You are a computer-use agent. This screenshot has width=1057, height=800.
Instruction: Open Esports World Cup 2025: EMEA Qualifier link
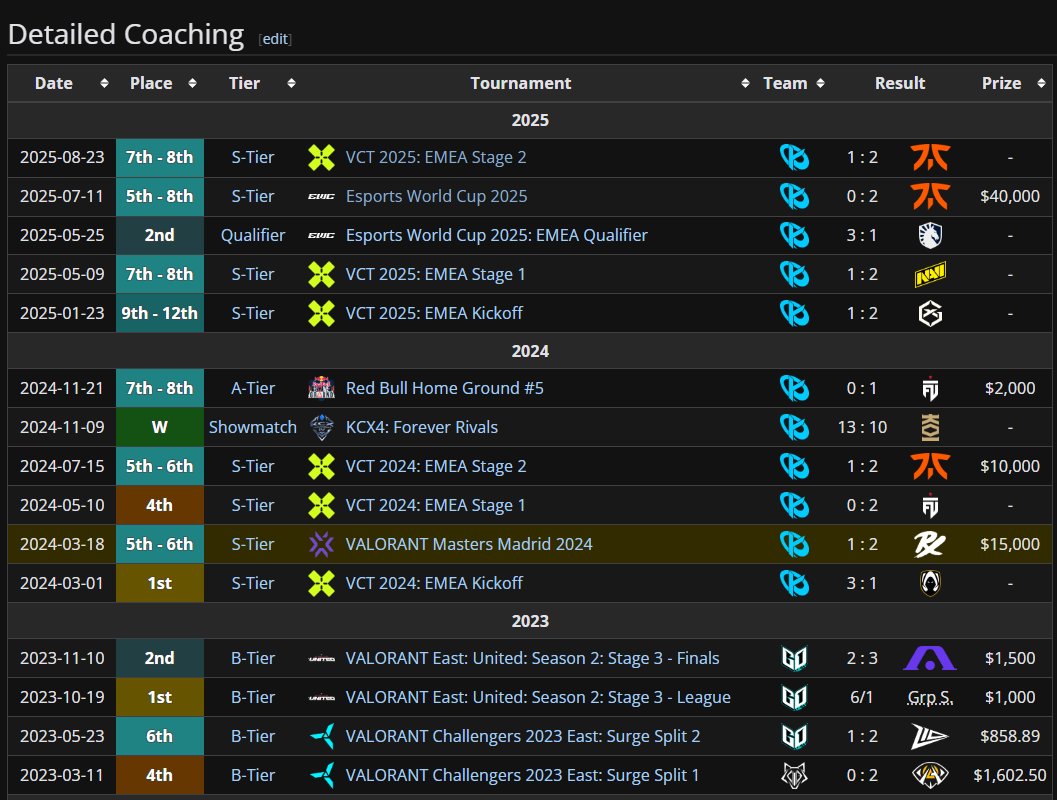(496, 235)
